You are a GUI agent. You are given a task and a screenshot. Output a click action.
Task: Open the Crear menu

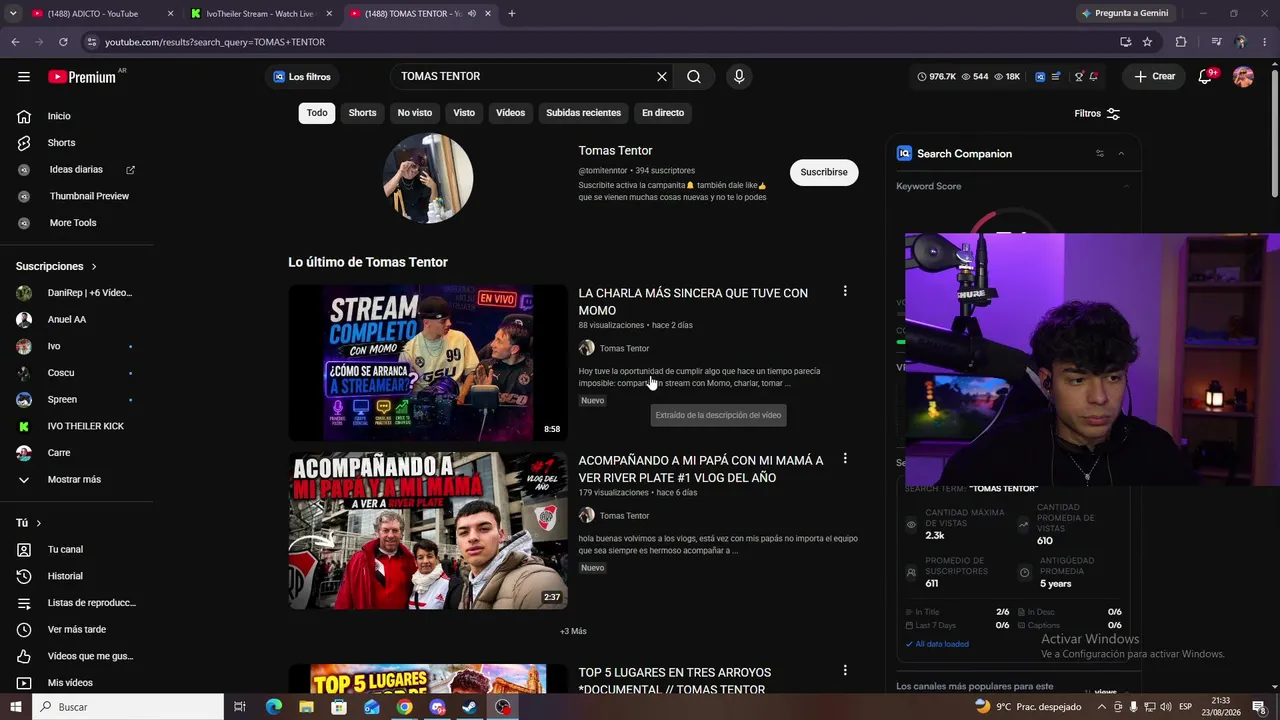pyautogui.click(x=1154, y=77)
